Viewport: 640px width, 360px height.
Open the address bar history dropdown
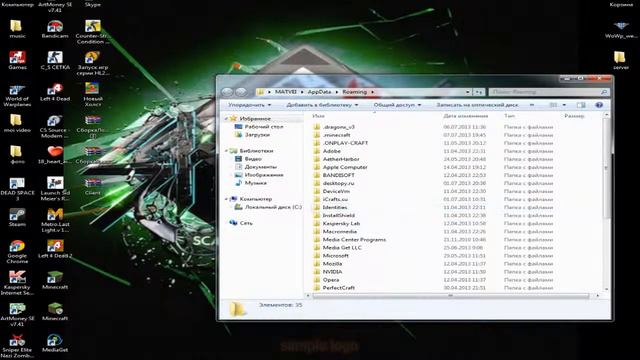pos(468,92)
